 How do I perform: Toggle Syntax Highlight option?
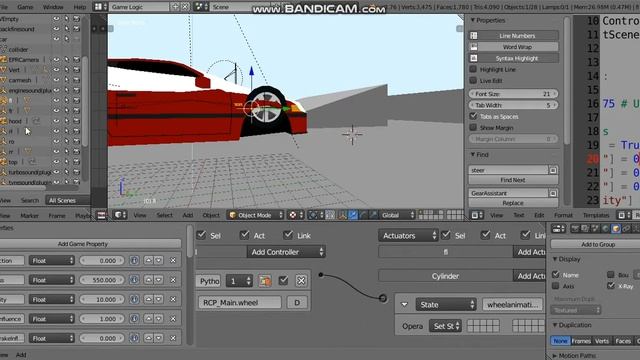[513, 58]
